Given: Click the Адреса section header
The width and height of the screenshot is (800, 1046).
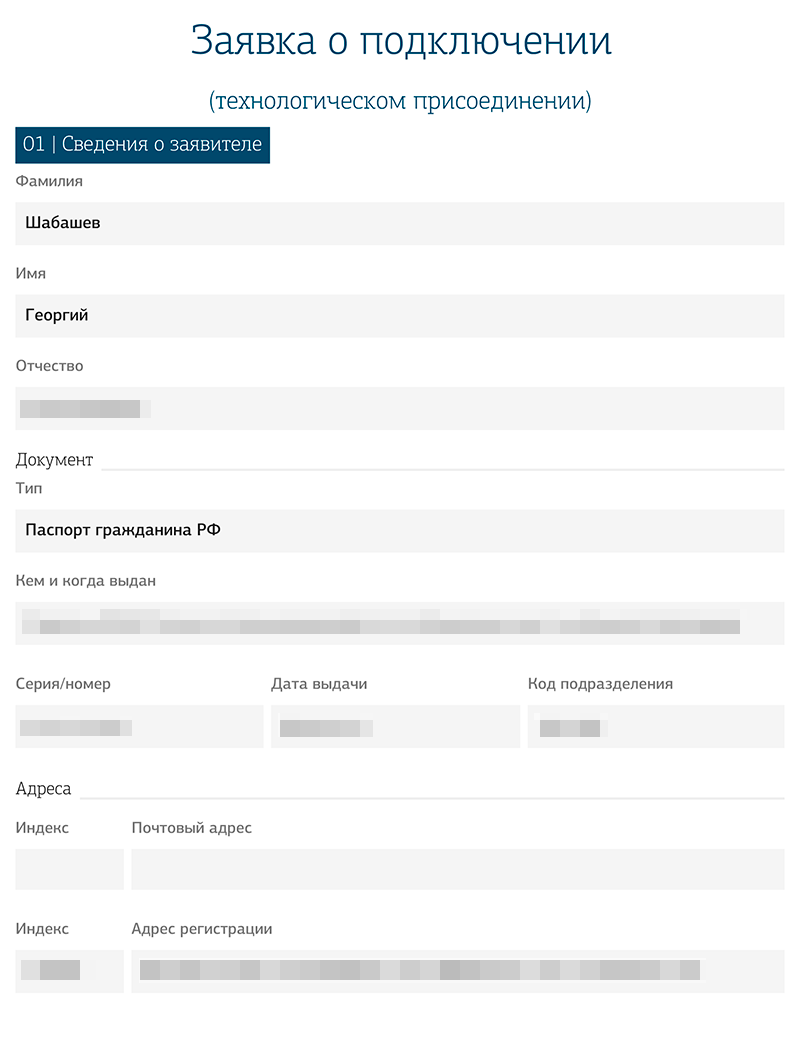Looking at the screenshot, I should tap(43, 789).
